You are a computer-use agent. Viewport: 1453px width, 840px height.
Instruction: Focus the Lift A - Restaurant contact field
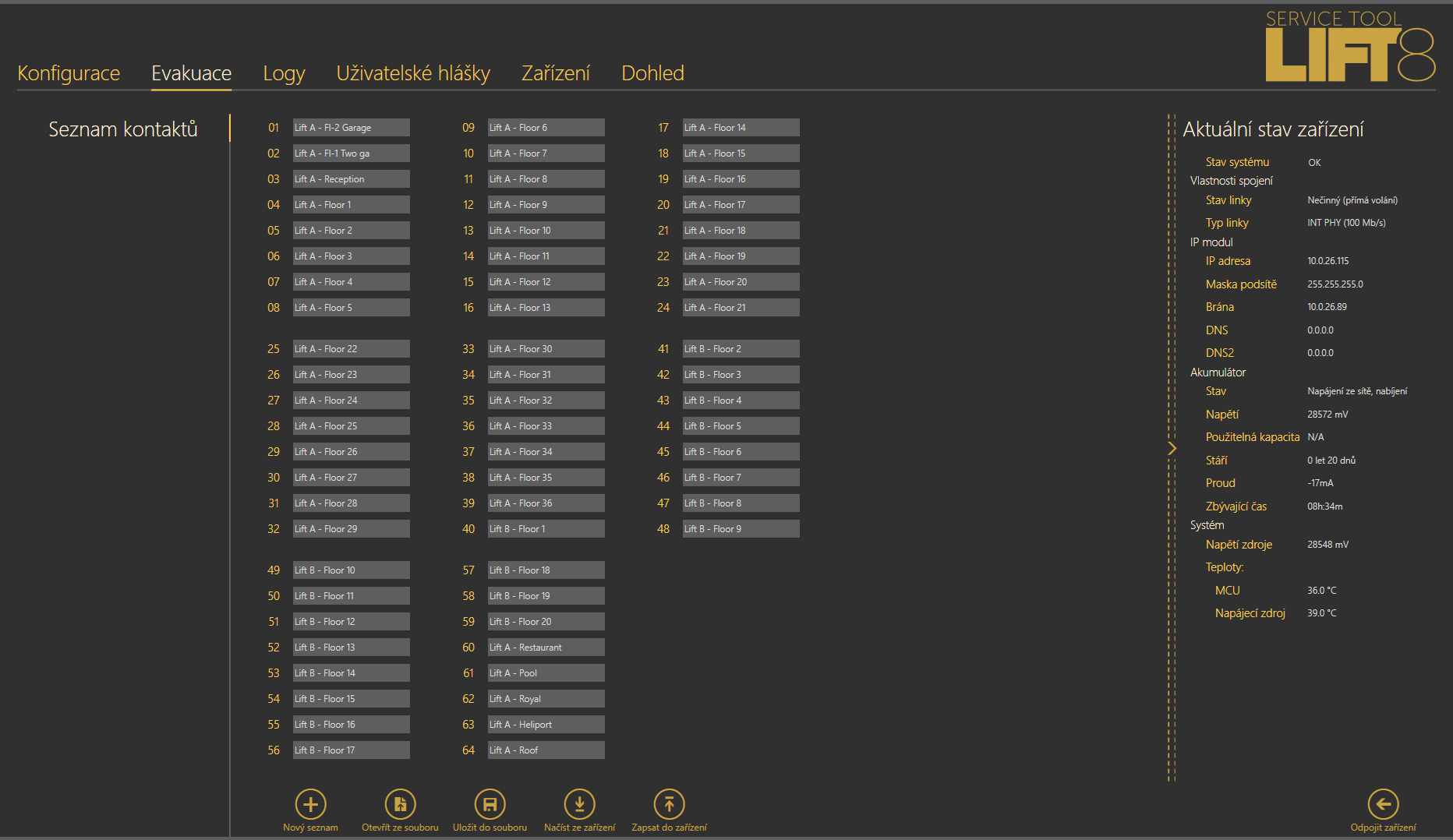(x=546, y=648)
